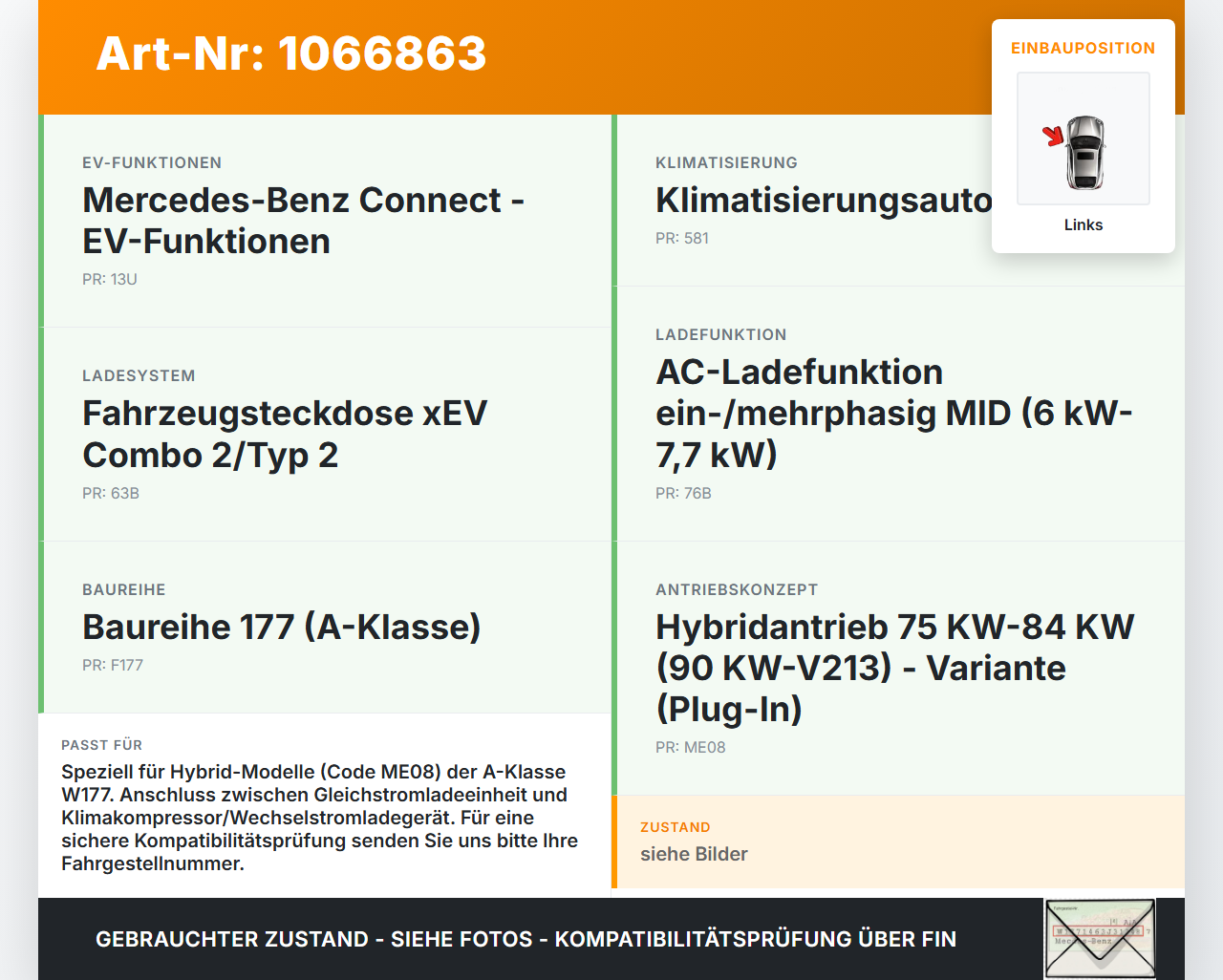This screenshot has width=1223, height=980.
Task: Click 'Fahrzeugsteckdose xEV Combo 2/Typ 2' title
Action: pos(285,434)
